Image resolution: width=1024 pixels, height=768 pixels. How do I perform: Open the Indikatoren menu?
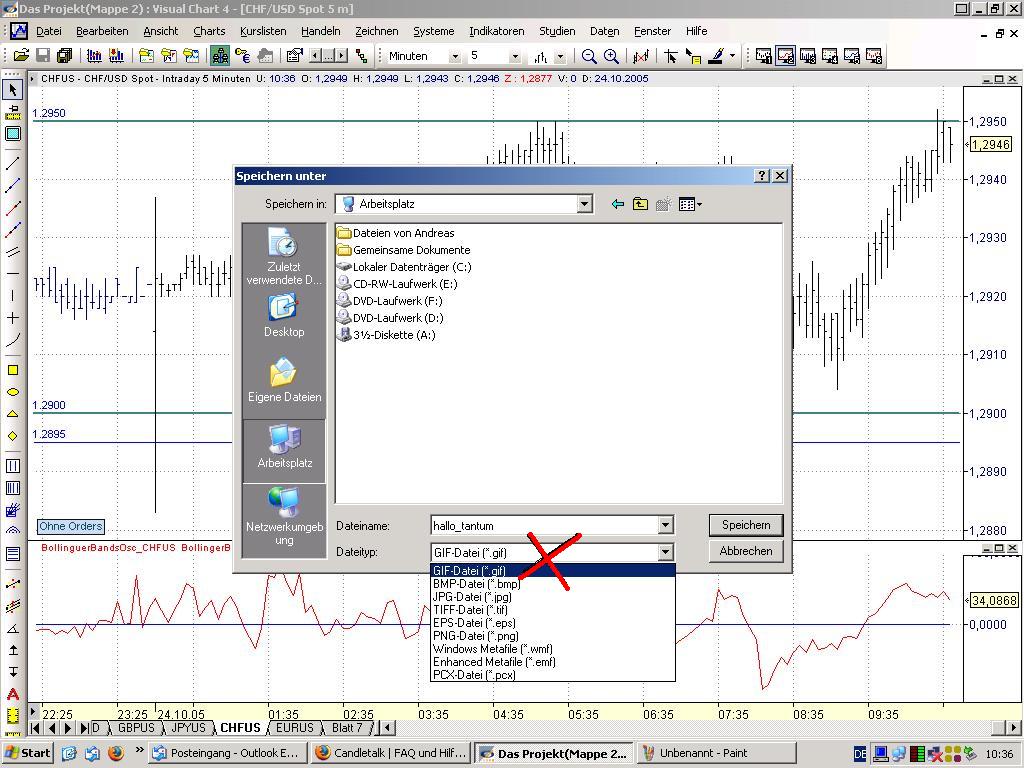point(496,31)
